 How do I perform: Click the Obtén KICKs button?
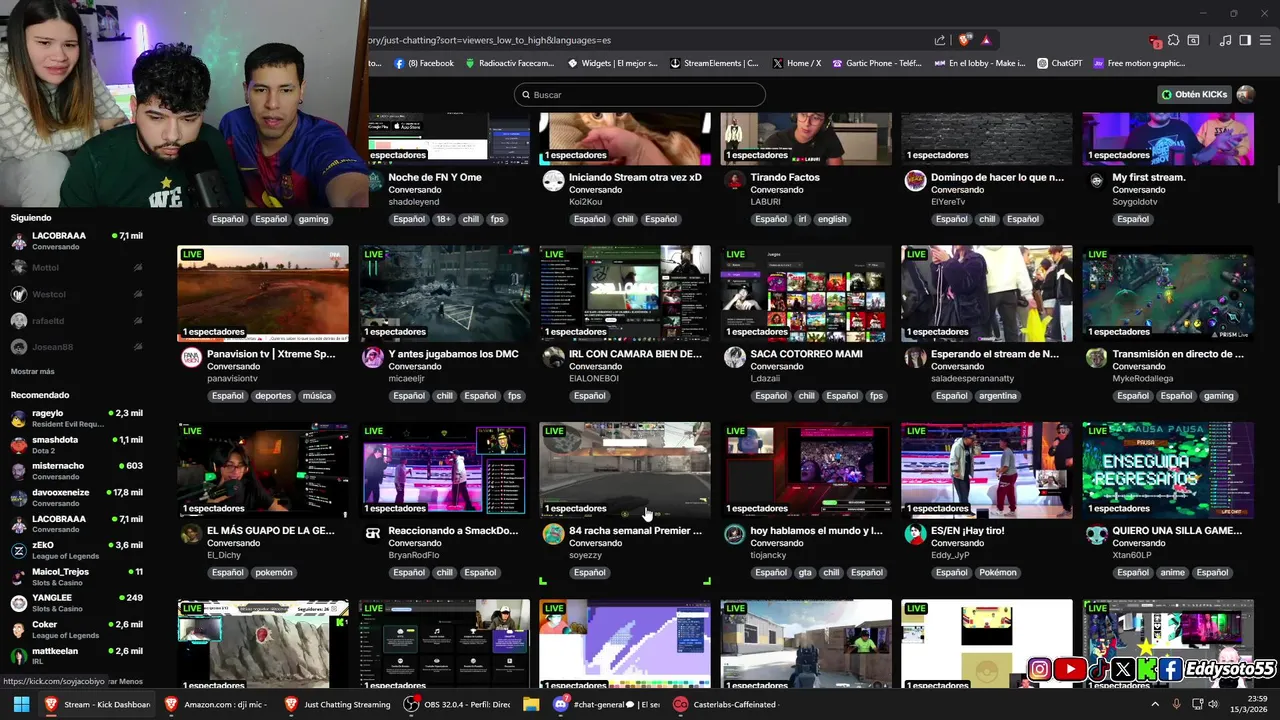pyautogui.click(x=1194, y=94)
